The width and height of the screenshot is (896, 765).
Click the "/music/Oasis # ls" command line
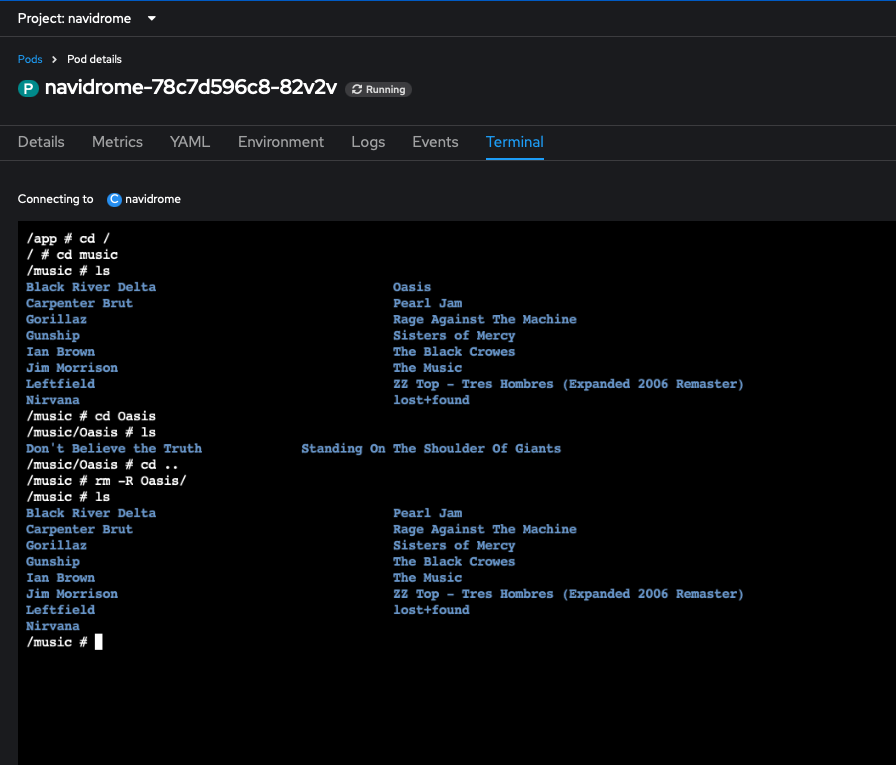(91, 432)
